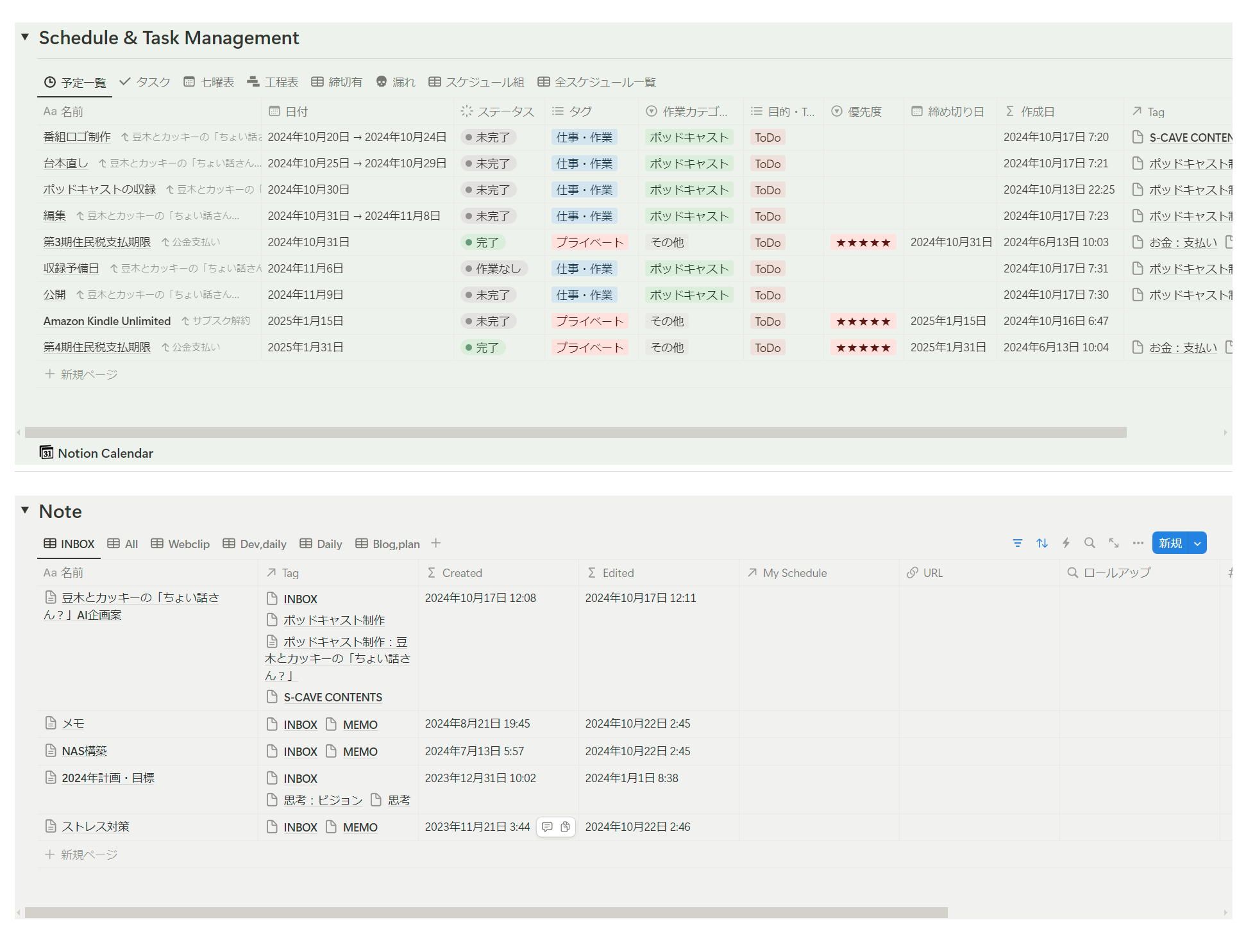Switch to the タスク view tab
This screenshot has width=1246, height=952.
coord(145,82)
